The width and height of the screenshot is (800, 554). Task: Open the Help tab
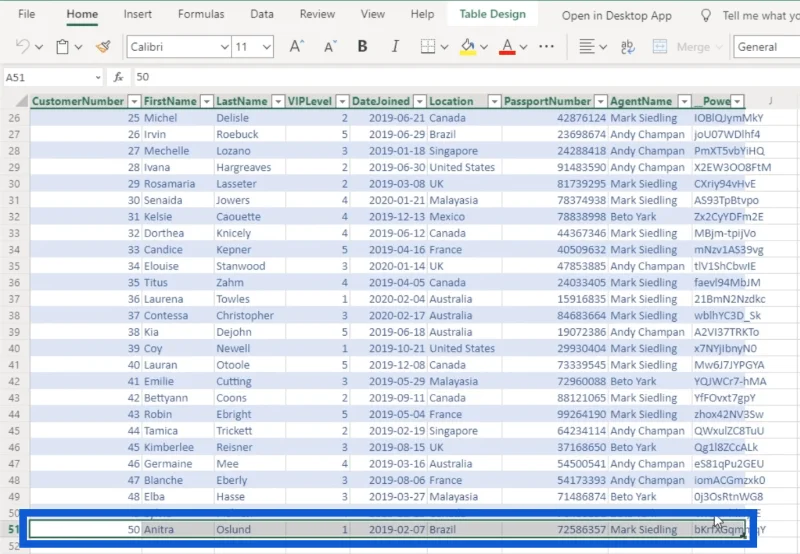[422, 14]
